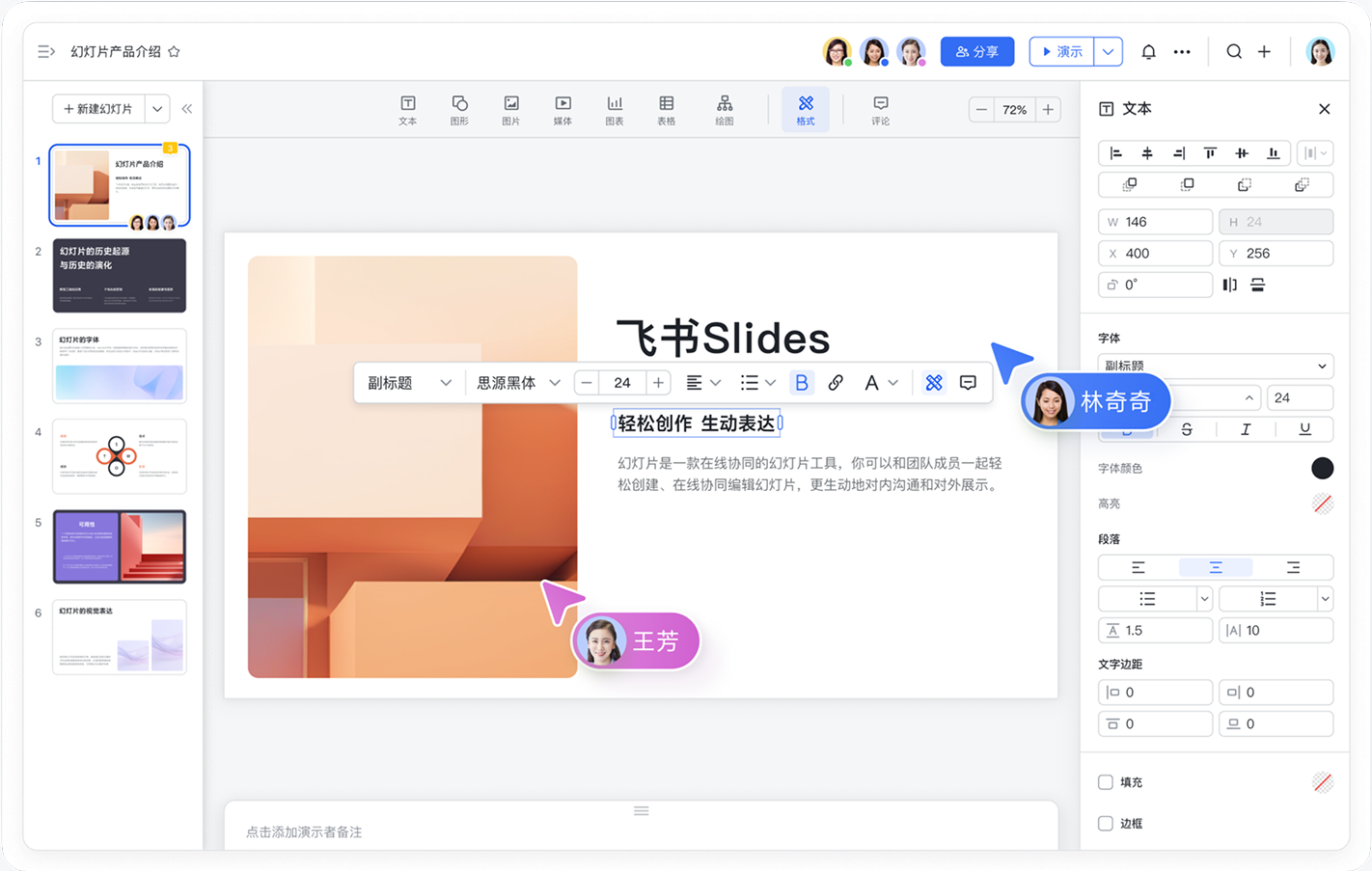Screen dimensions: 1372x871
Task: Open the 副标题 style dropdown in floating toolbar
Action: (409, 383)
